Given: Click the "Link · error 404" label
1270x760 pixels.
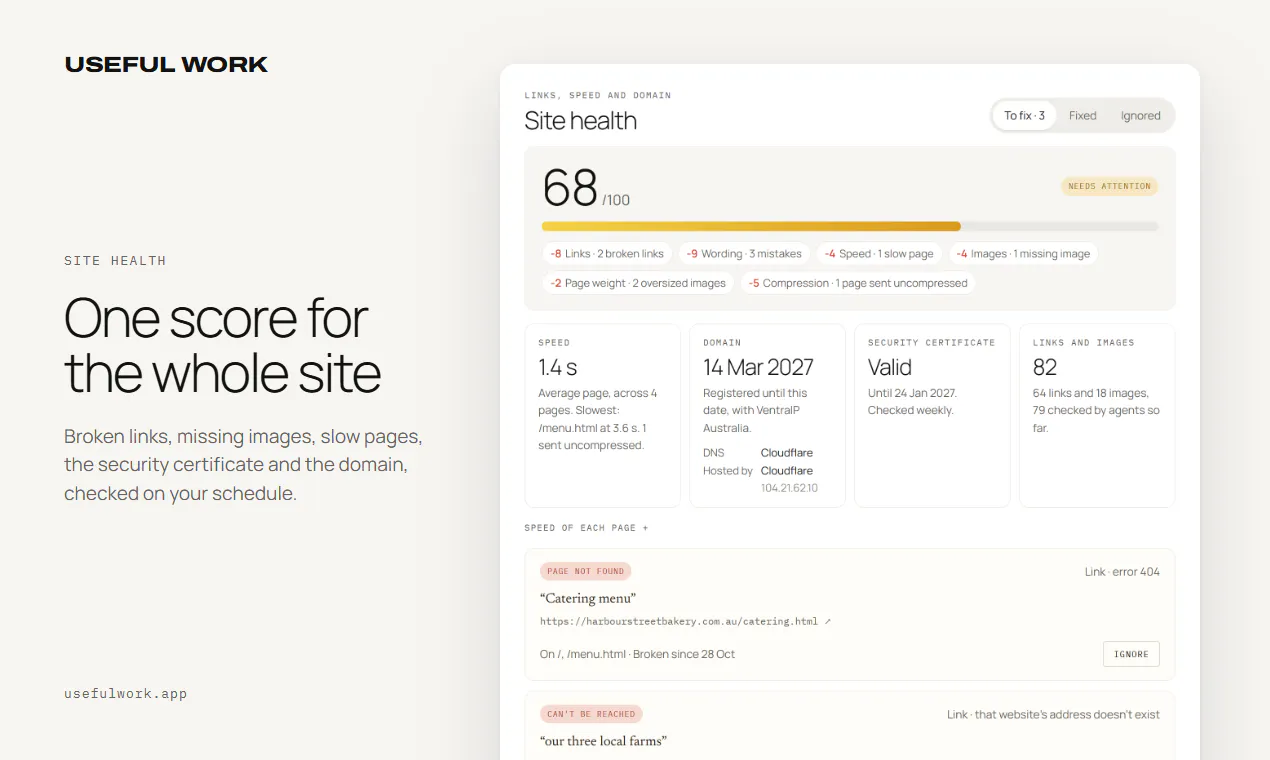Looking at the screenshot, I should 1122,572.
